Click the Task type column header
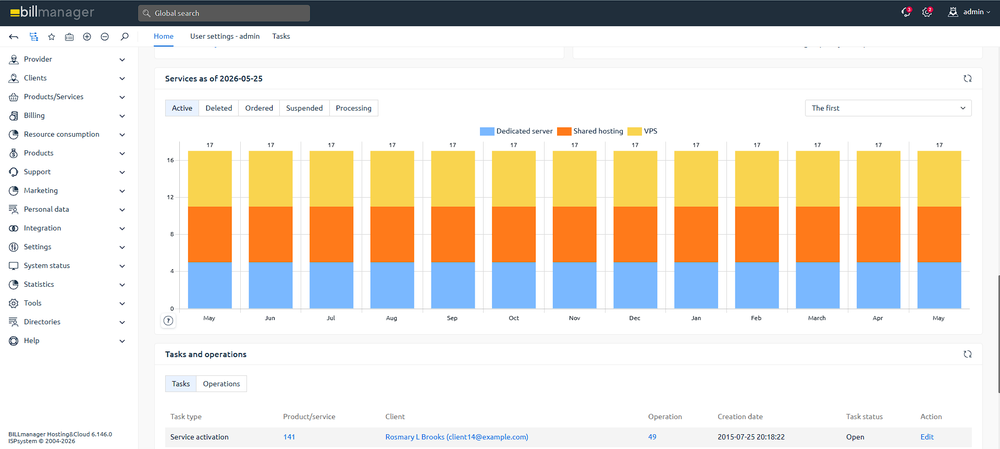The width and height of the screenshot is (1000, 449). pos(186,416)
